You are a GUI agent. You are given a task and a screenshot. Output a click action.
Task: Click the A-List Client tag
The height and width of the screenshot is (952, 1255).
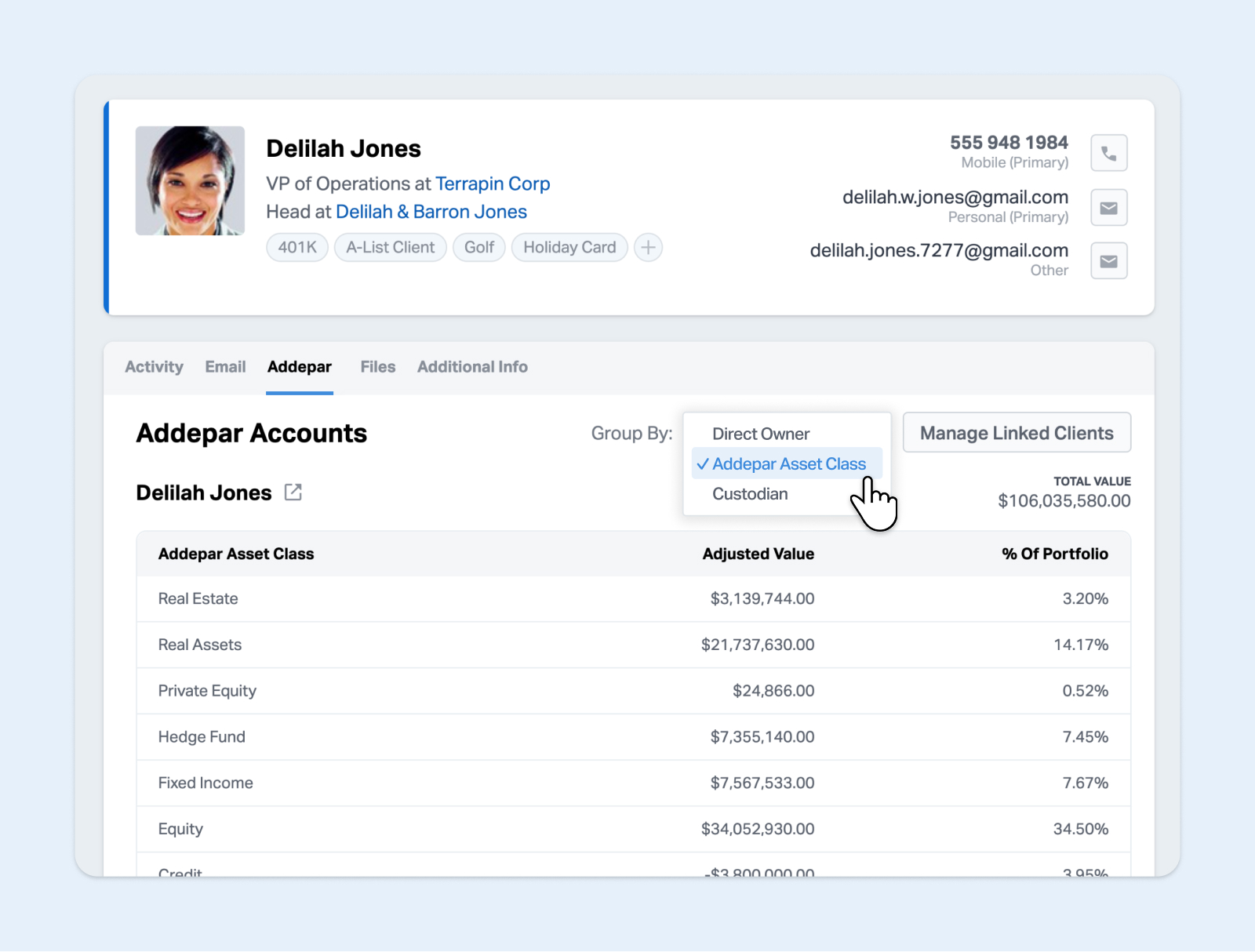click(390, 248)
